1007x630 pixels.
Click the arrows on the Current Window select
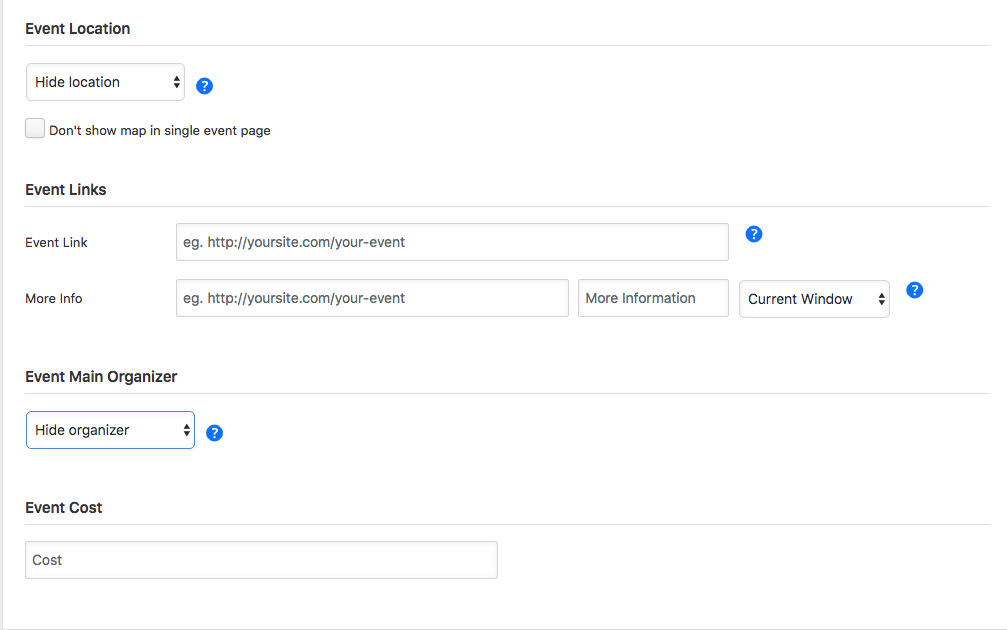click(880, 299)
